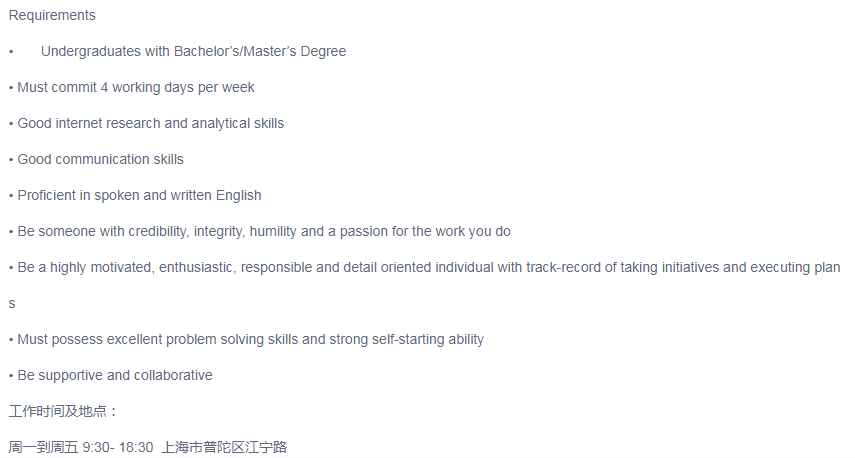Click the 周一到周五 text
This screenshot has width=855, height=458.
43,447
